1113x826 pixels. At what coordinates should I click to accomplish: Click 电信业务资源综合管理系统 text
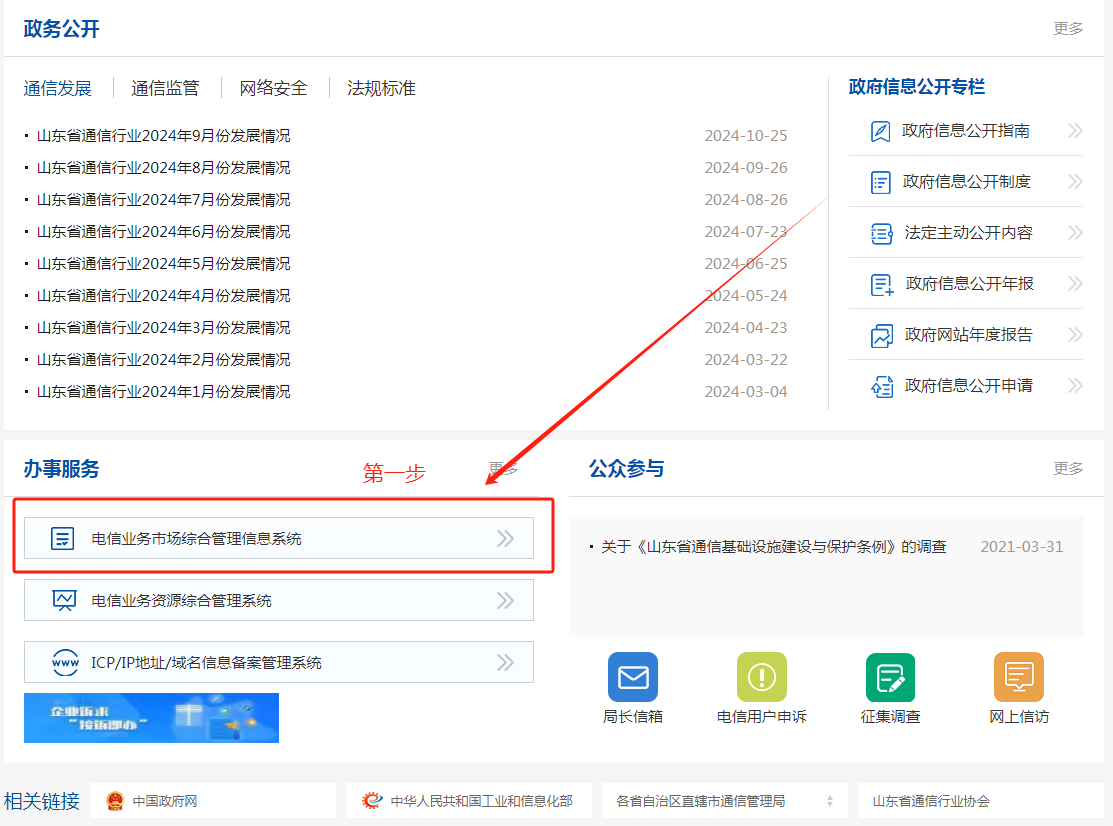pyautogui.click(x=181, y=601)
